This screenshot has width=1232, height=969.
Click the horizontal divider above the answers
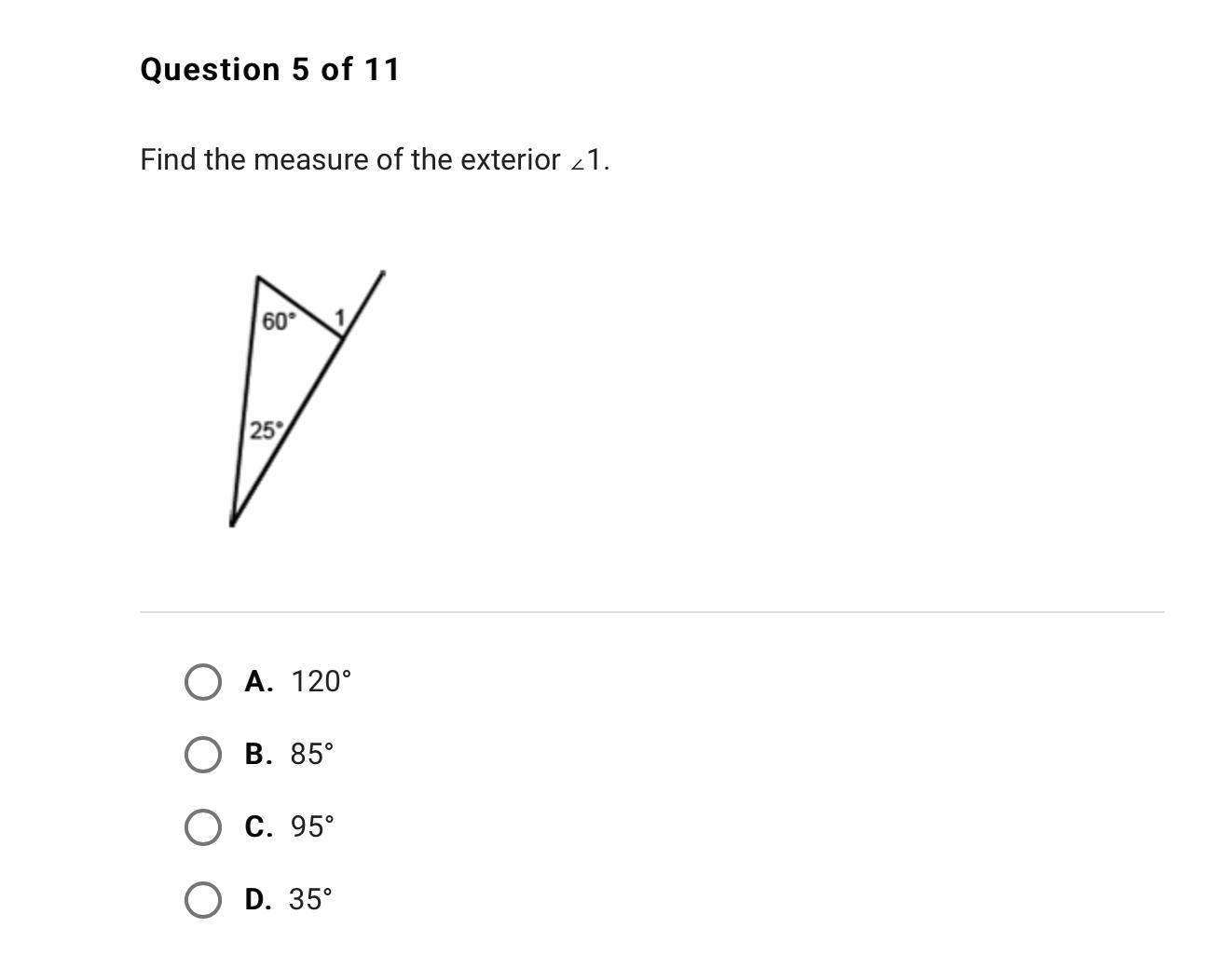coord(652,612)
